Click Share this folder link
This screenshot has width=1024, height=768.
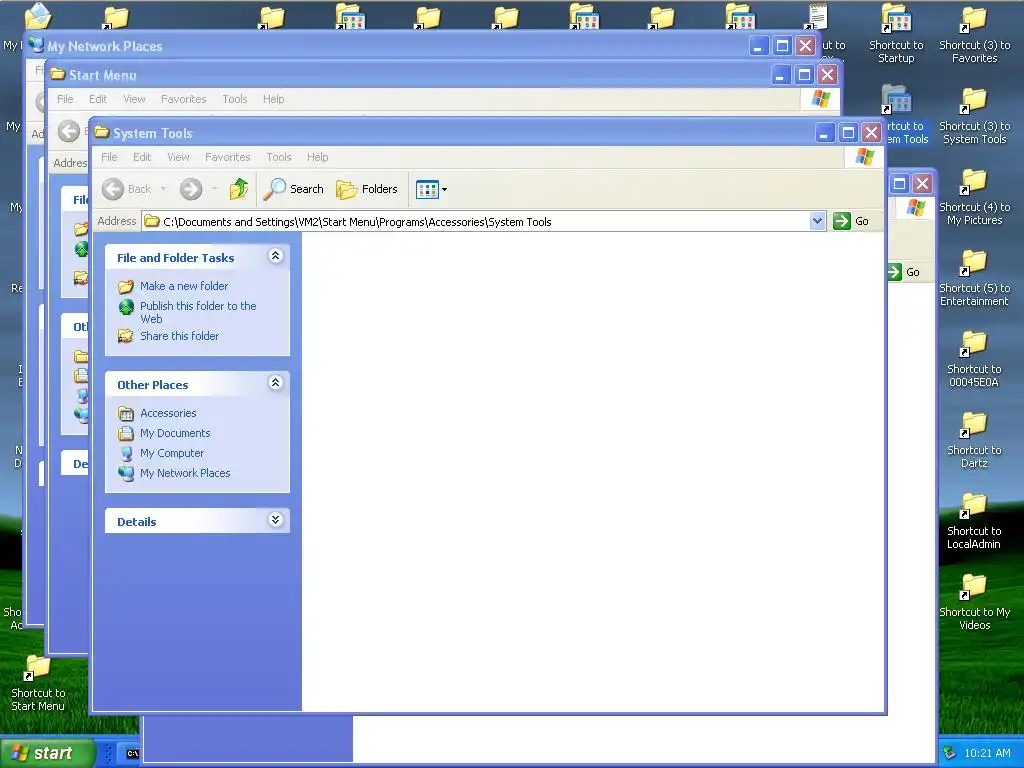180,336
